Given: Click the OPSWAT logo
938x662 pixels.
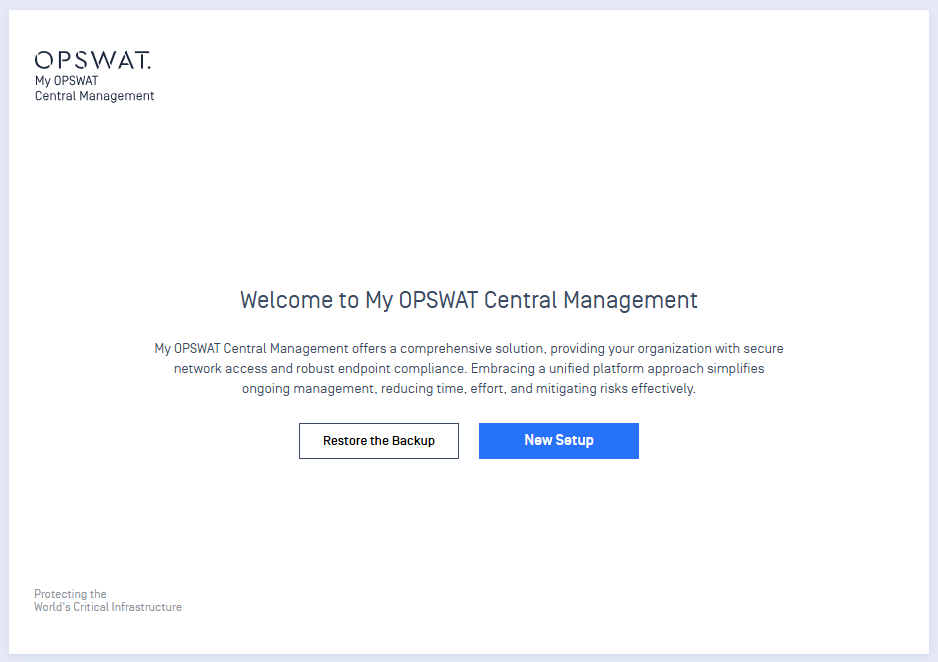Looking at the screenshot, I should coord(93,60).
